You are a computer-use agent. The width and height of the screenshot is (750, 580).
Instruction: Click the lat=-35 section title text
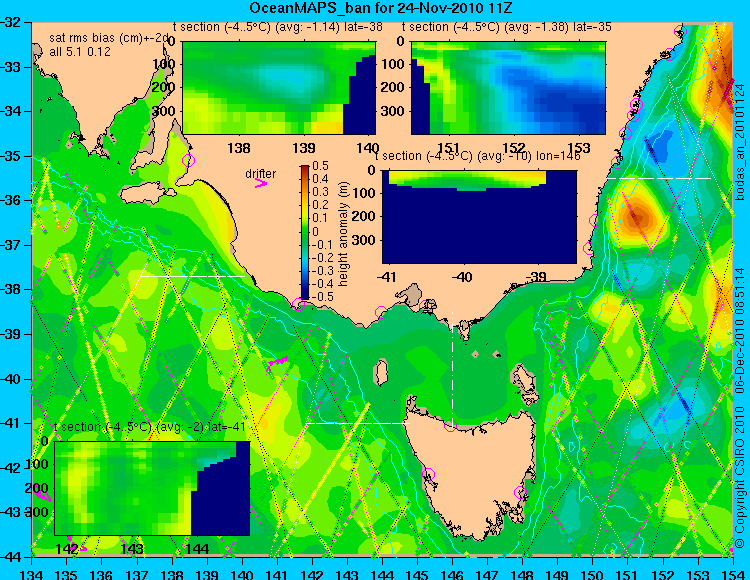coord(507,27)
